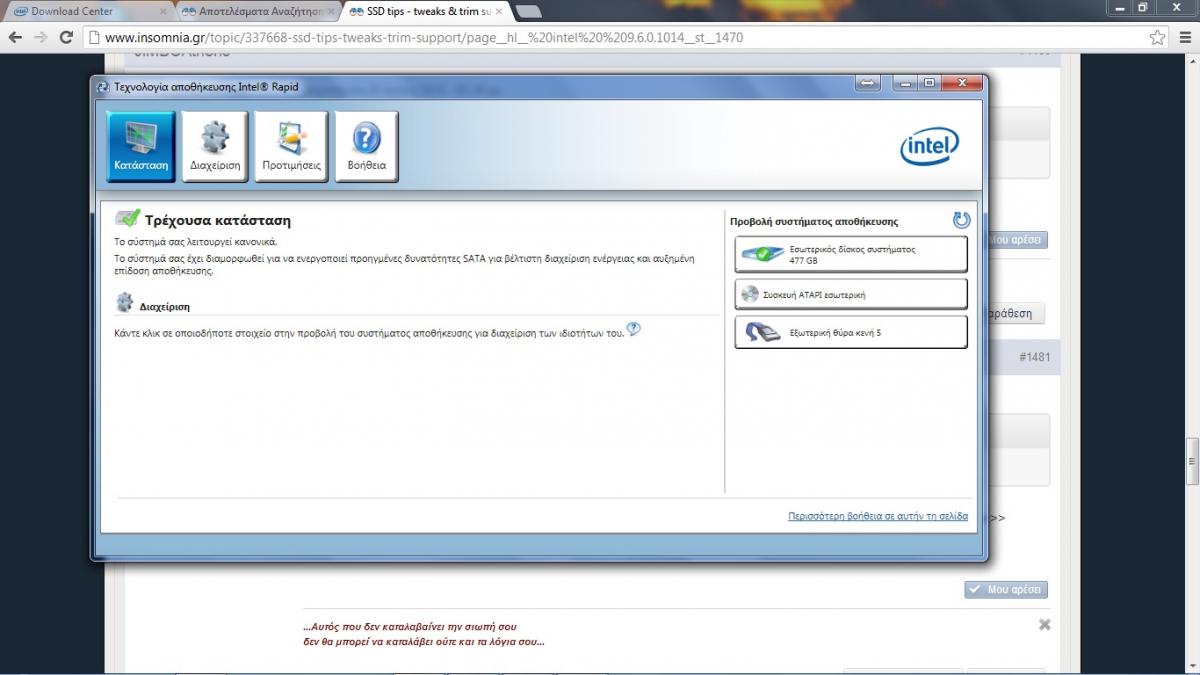Minimize the Intel Rapid window
Screen dimensions: 1200x675
[905, 83]
